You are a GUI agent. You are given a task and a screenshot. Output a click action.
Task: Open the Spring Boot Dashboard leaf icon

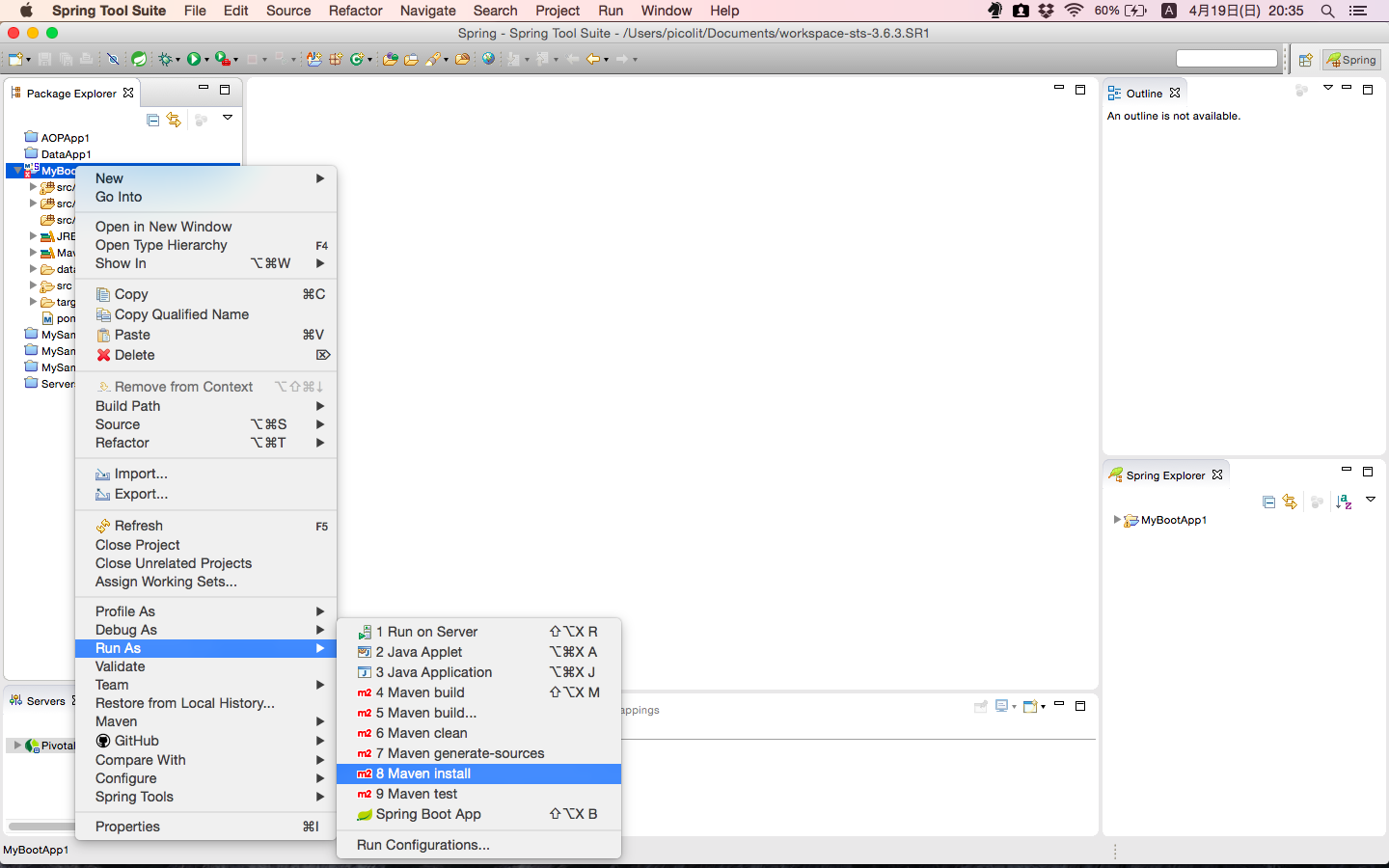point(139,60)
